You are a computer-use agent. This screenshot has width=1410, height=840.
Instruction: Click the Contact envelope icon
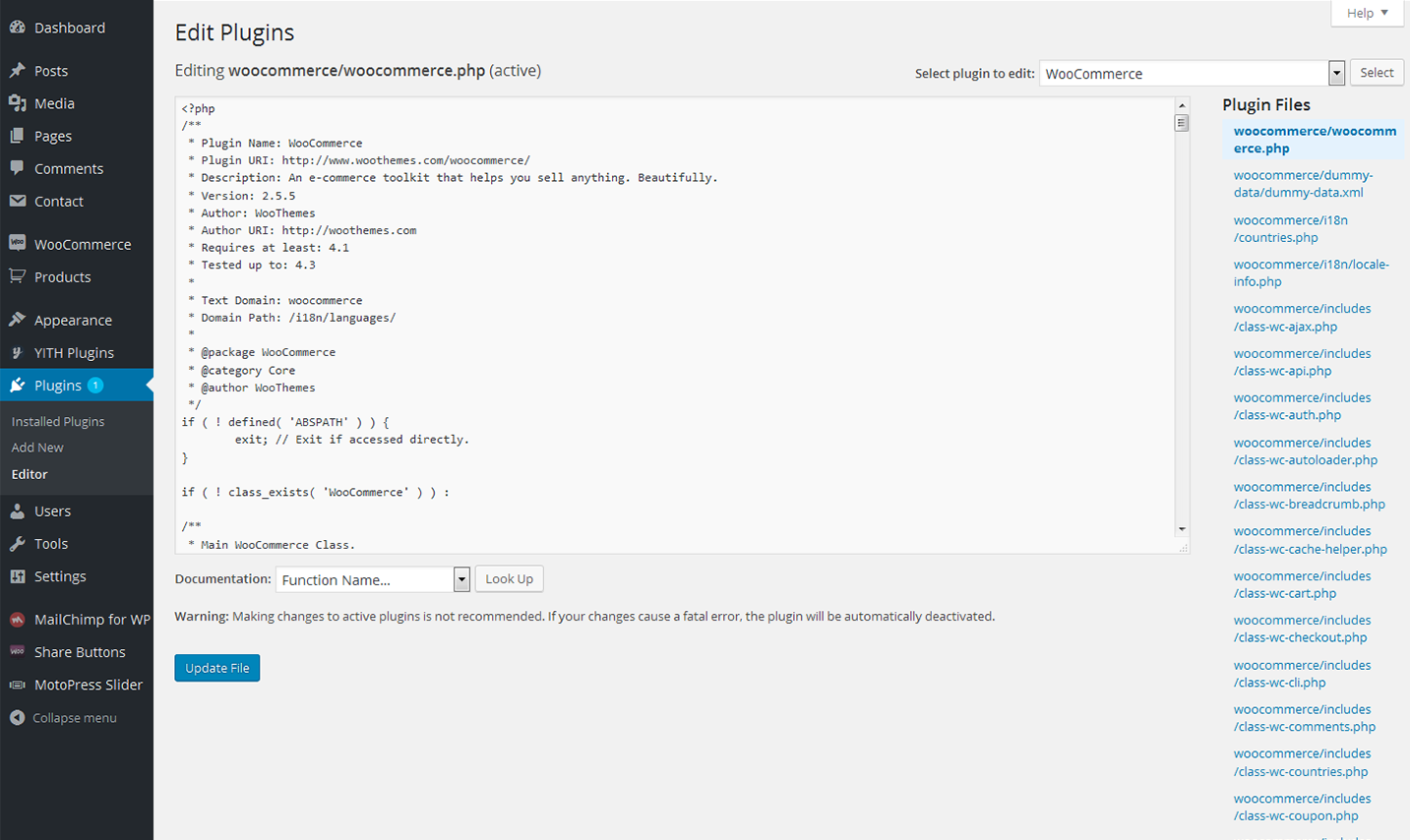(17, 201)
